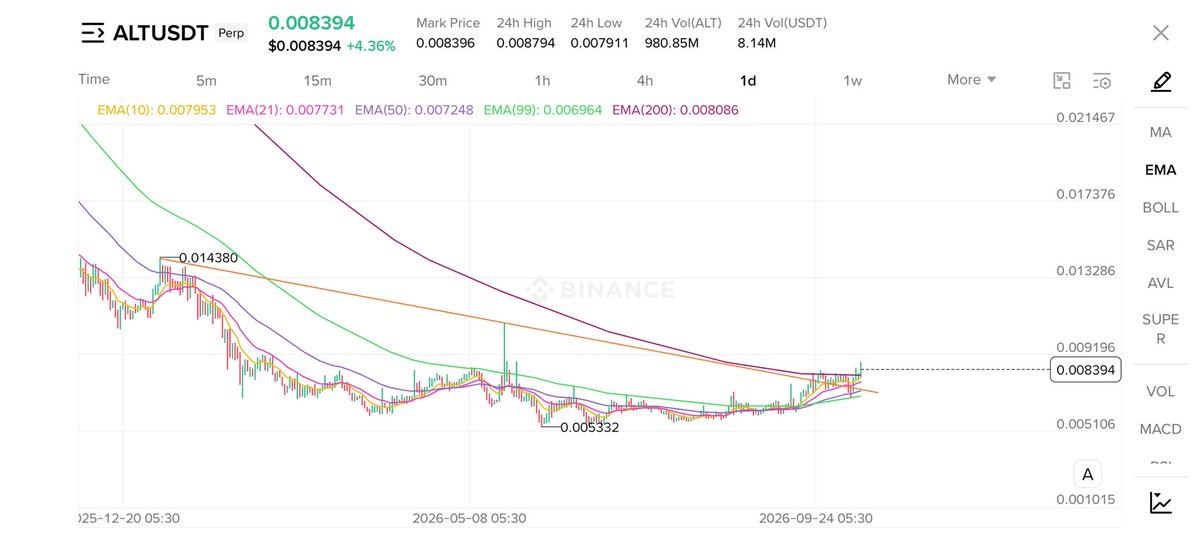
Task: Tap the 24h Low value 0.007911
Action: 600,44
